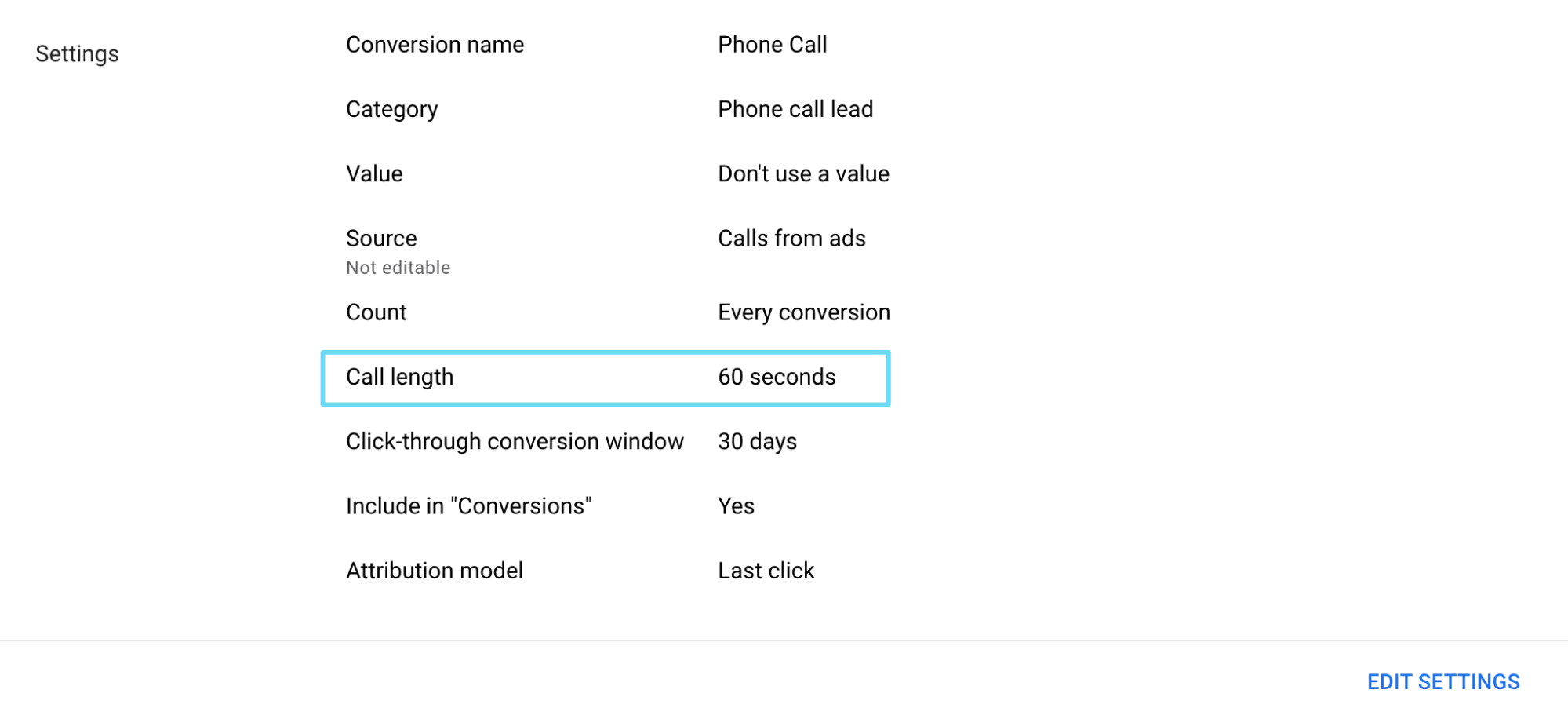1568x719 pixels.
Task: Click the Yes value
Action: (x=736, y=505)
